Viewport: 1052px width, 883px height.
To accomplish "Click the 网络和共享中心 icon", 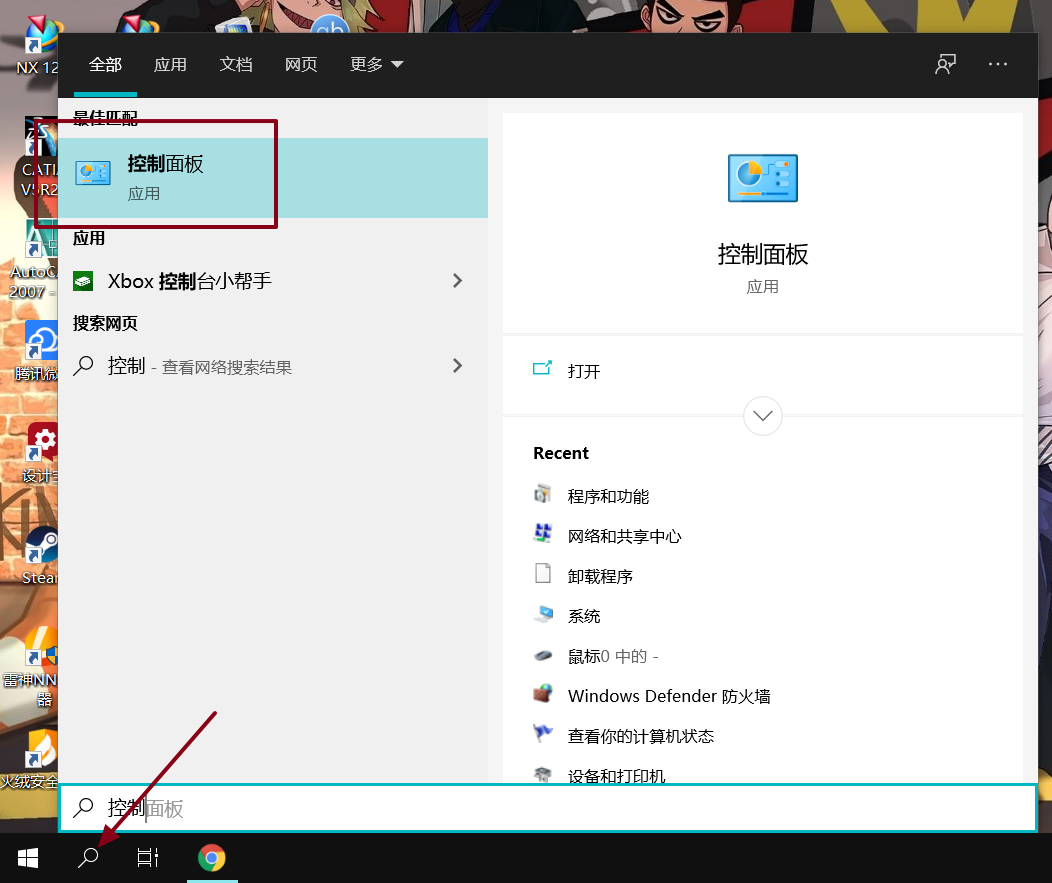I will (x=543, y=534).
